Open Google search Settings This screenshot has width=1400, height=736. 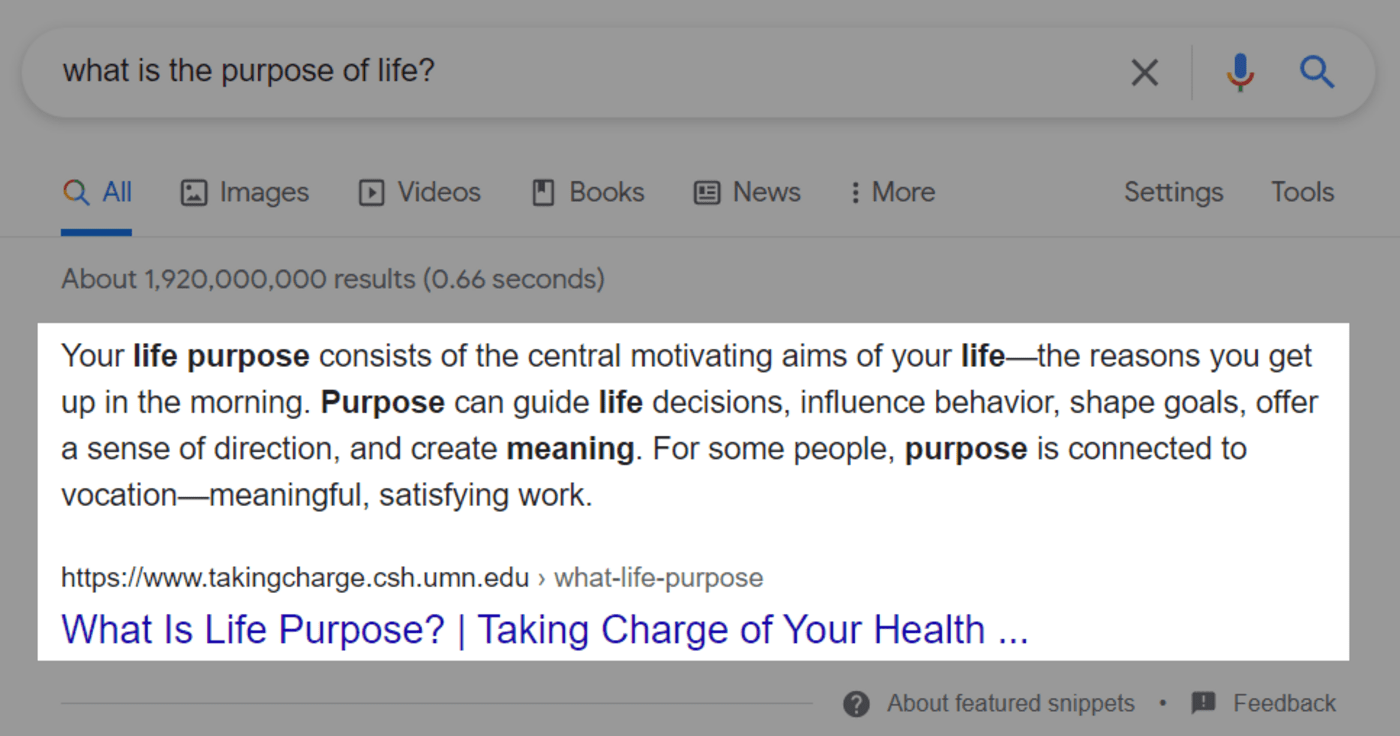pyautogui.click(x=1173, y=191)
